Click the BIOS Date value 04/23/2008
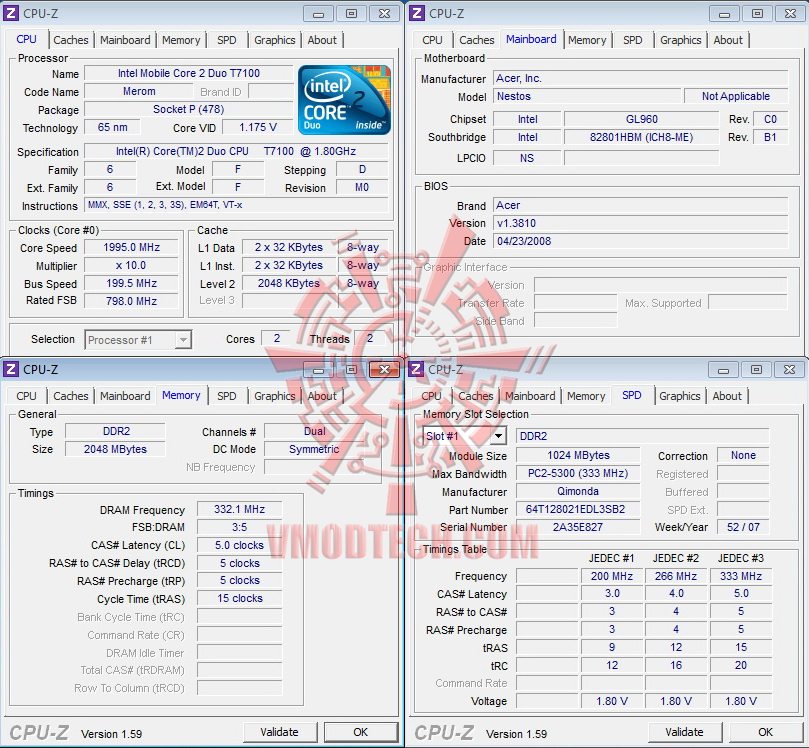Image resolution: width=809 pixels, height=748 pixels. (x=640, y=241)
